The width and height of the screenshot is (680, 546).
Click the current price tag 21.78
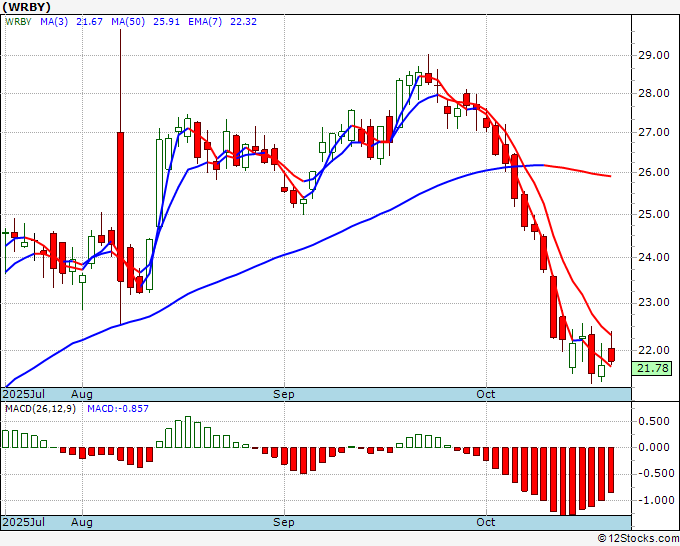point(654,368)
